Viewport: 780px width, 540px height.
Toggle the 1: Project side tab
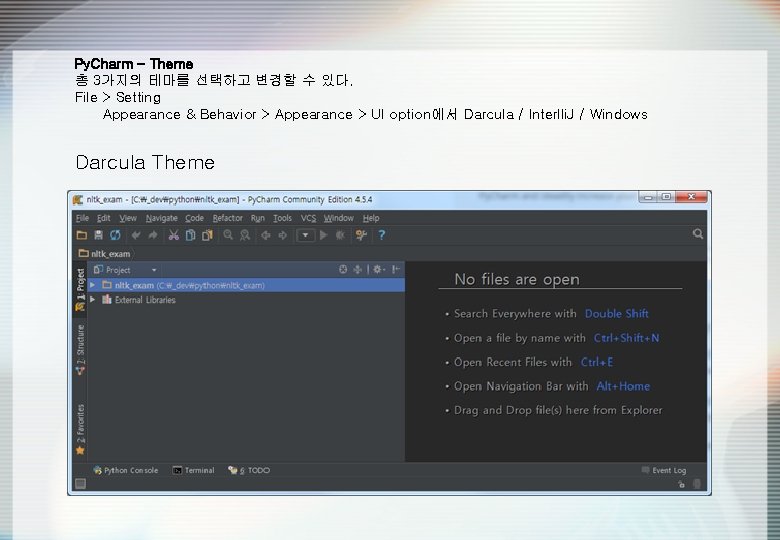(80, 289)
